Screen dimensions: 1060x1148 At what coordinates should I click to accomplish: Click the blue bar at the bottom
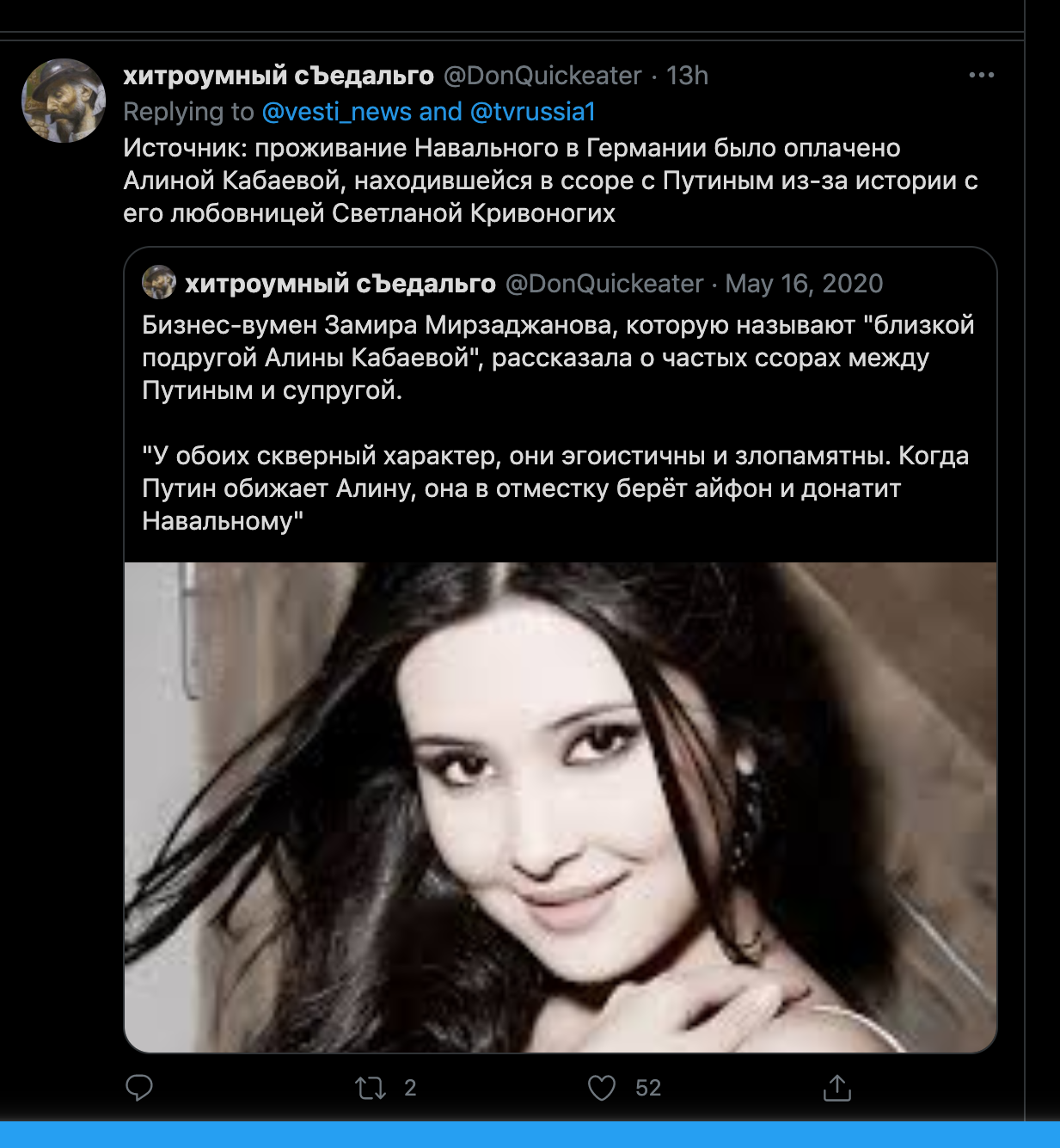pyautogui.click(x=530, y=1134)
